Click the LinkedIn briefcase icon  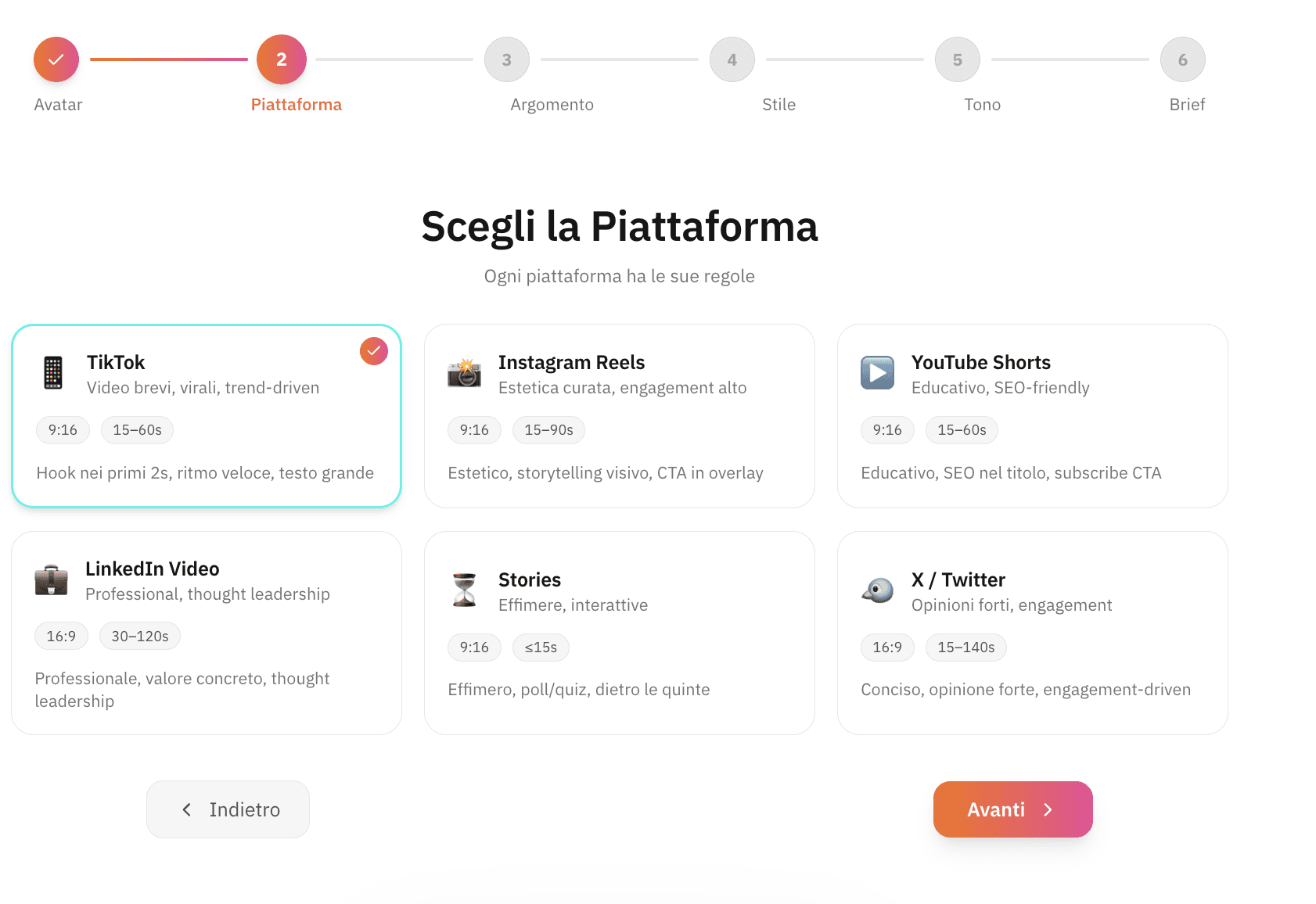coord(52,579)
